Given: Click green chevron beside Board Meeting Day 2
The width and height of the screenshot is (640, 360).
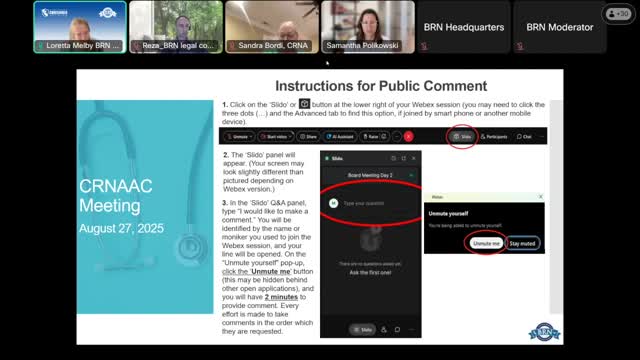Looking at the screenshot, I should pos(411,175).
